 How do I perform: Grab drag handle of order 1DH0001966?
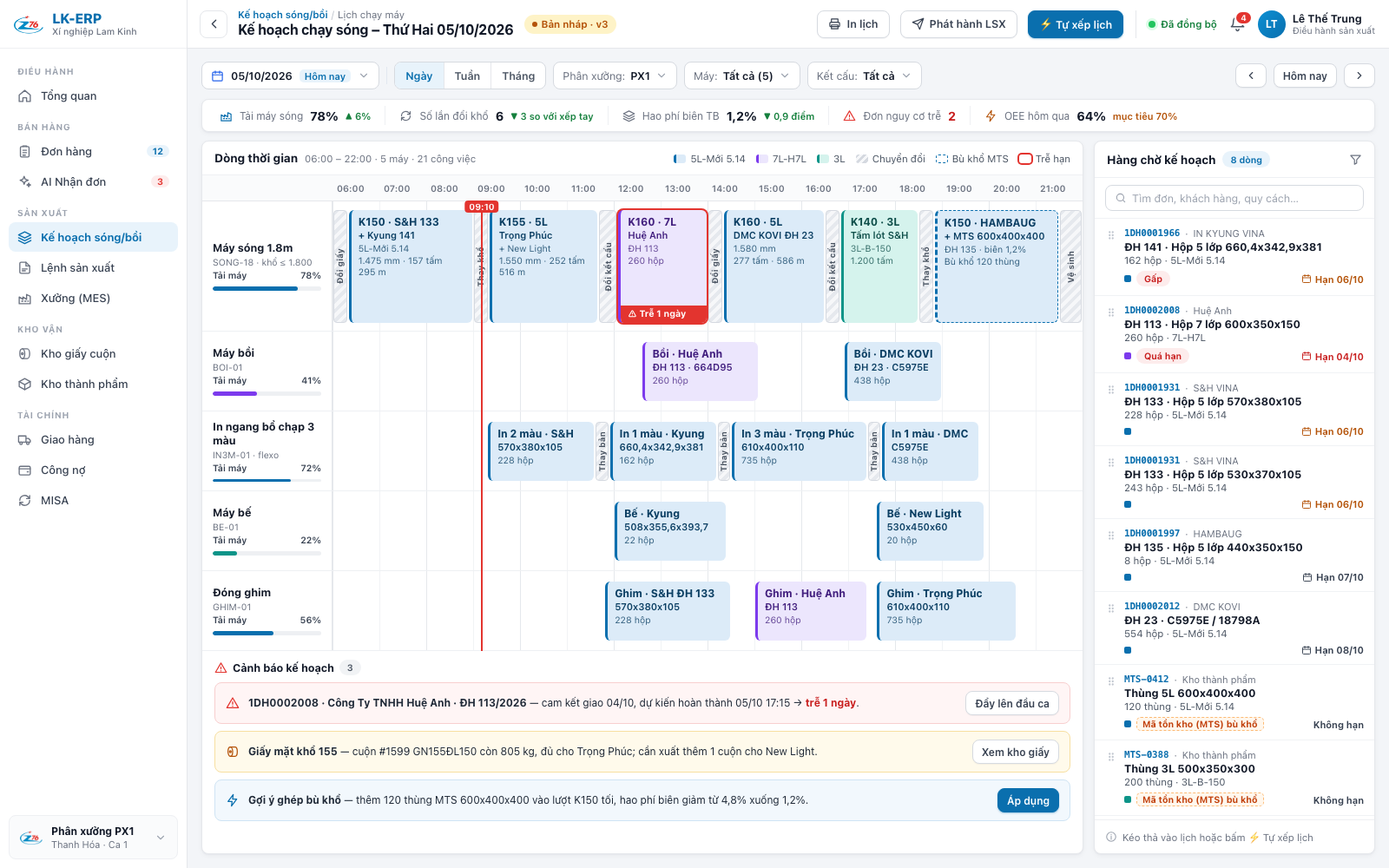pyautogui.click(x=1110, y=234)
